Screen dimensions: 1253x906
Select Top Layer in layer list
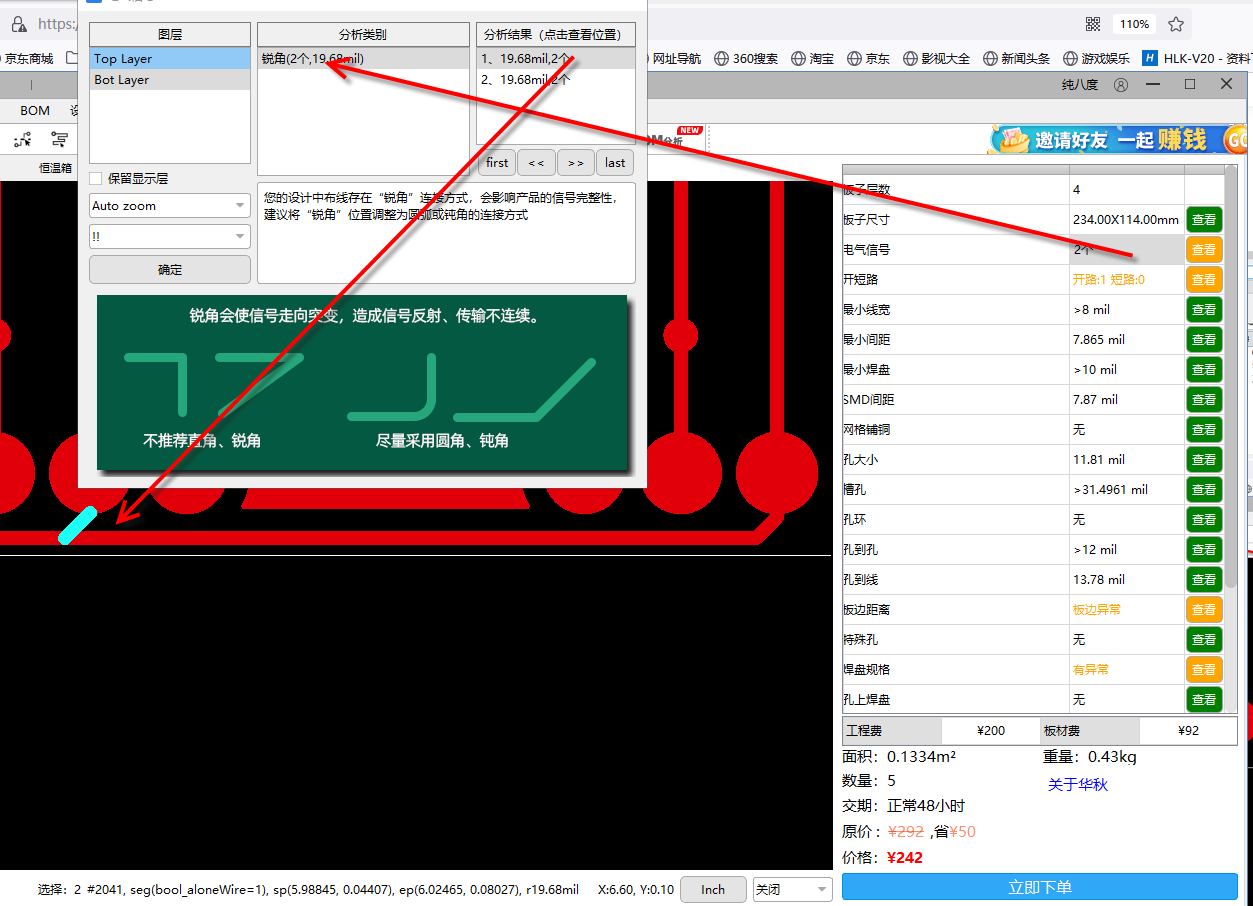coord(170,59)
